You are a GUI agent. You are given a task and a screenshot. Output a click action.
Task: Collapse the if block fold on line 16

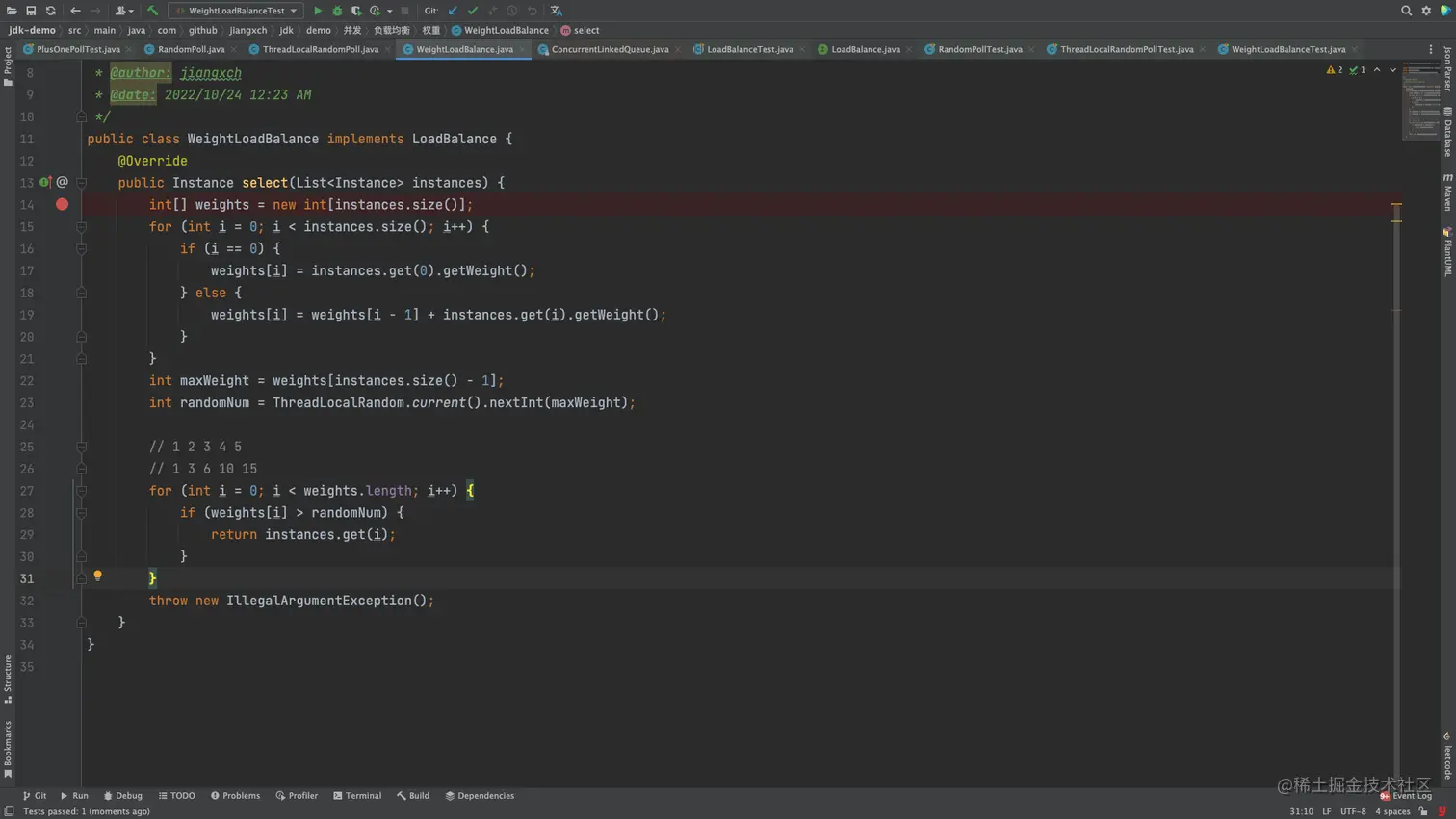click(82, 249)
